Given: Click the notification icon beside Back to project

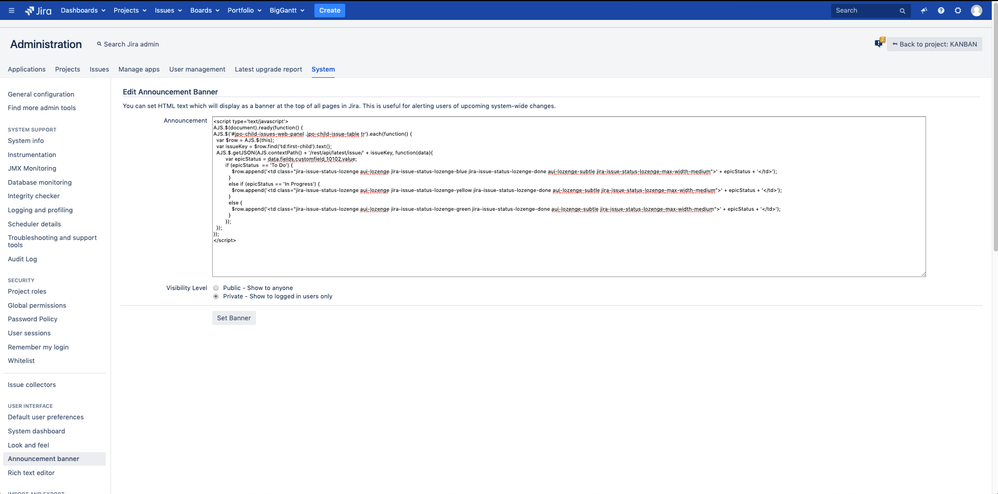Looking at the screenshot, I should click(880, 43).
